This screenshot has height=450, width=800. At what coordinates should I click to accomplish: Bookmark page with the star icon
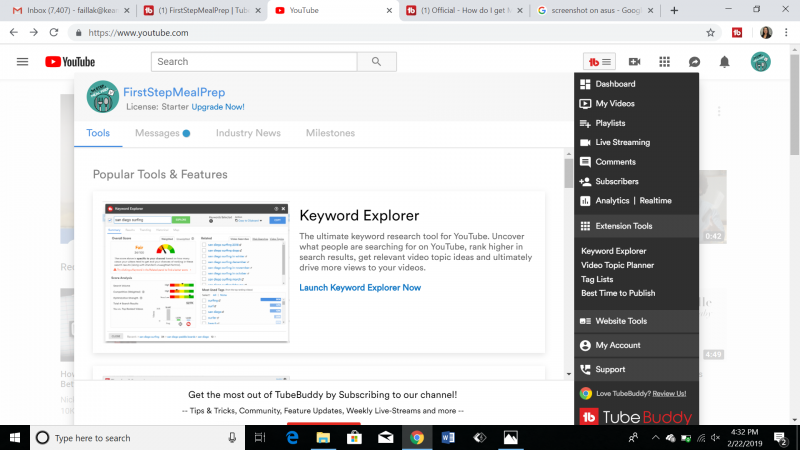pyautogui.click(x=710, y=32)
